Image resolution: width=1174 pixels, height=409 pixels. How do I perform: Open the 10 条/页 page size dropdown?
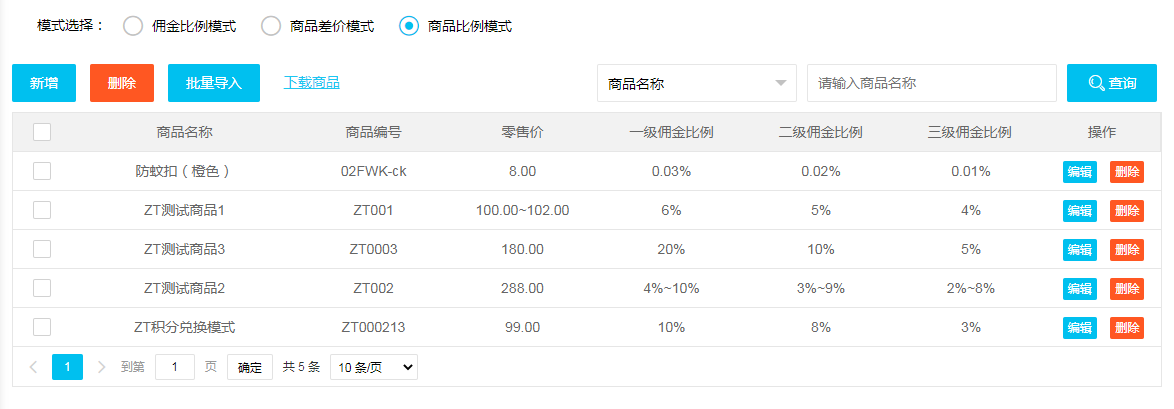374,367
